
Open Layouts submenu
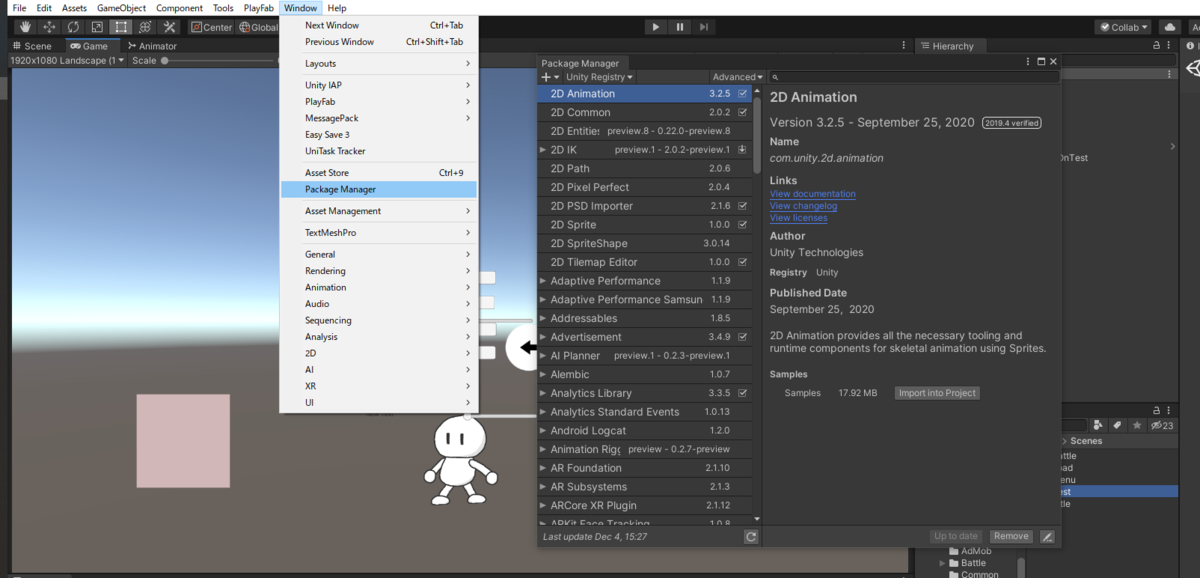pyautogui.click(x=378, y=64)
